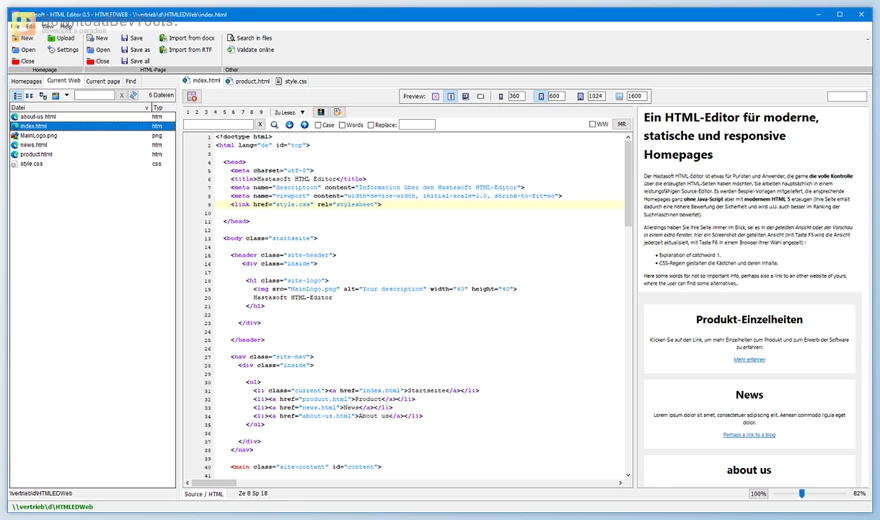This screenshot has width=880, height=520.
Task: Click the MR button
Action: [621, 125]
